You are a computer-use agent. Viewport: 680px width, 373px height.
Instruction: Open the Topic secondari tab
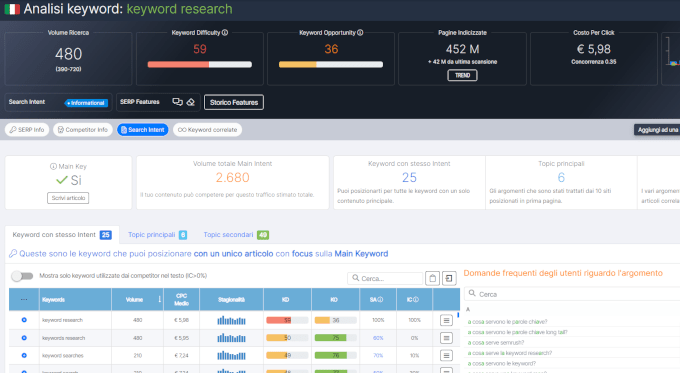(236, 235)
